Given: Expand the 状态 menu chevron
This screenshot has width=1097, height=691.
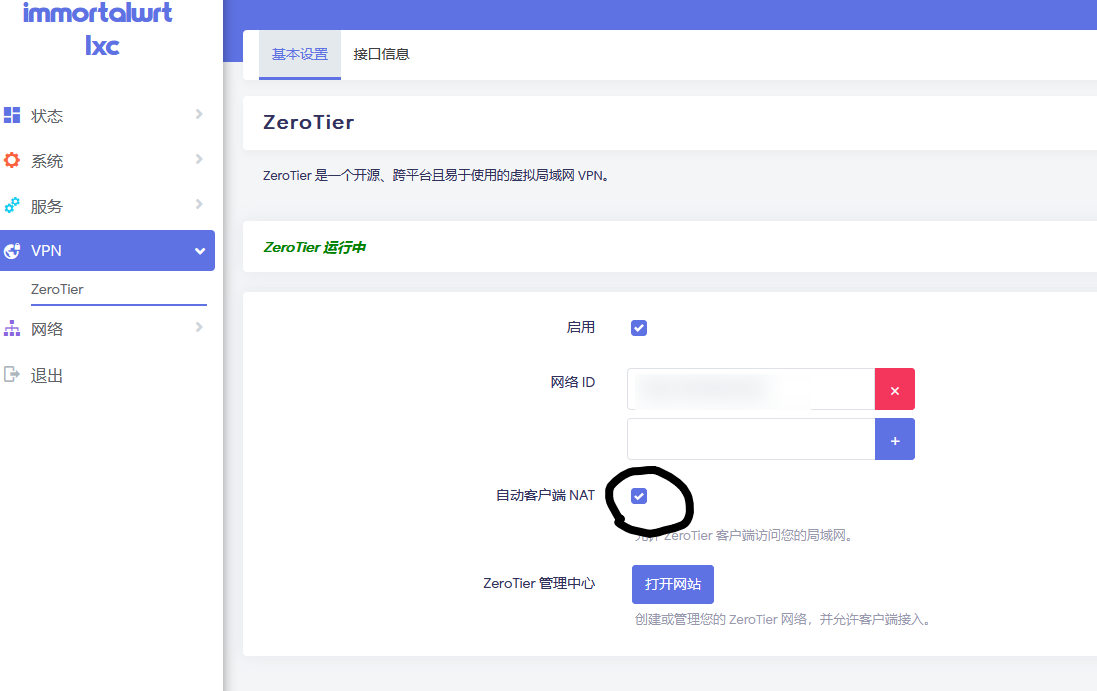Looking at the screenshot, I should pyautogui.click(x=199, y=114).
